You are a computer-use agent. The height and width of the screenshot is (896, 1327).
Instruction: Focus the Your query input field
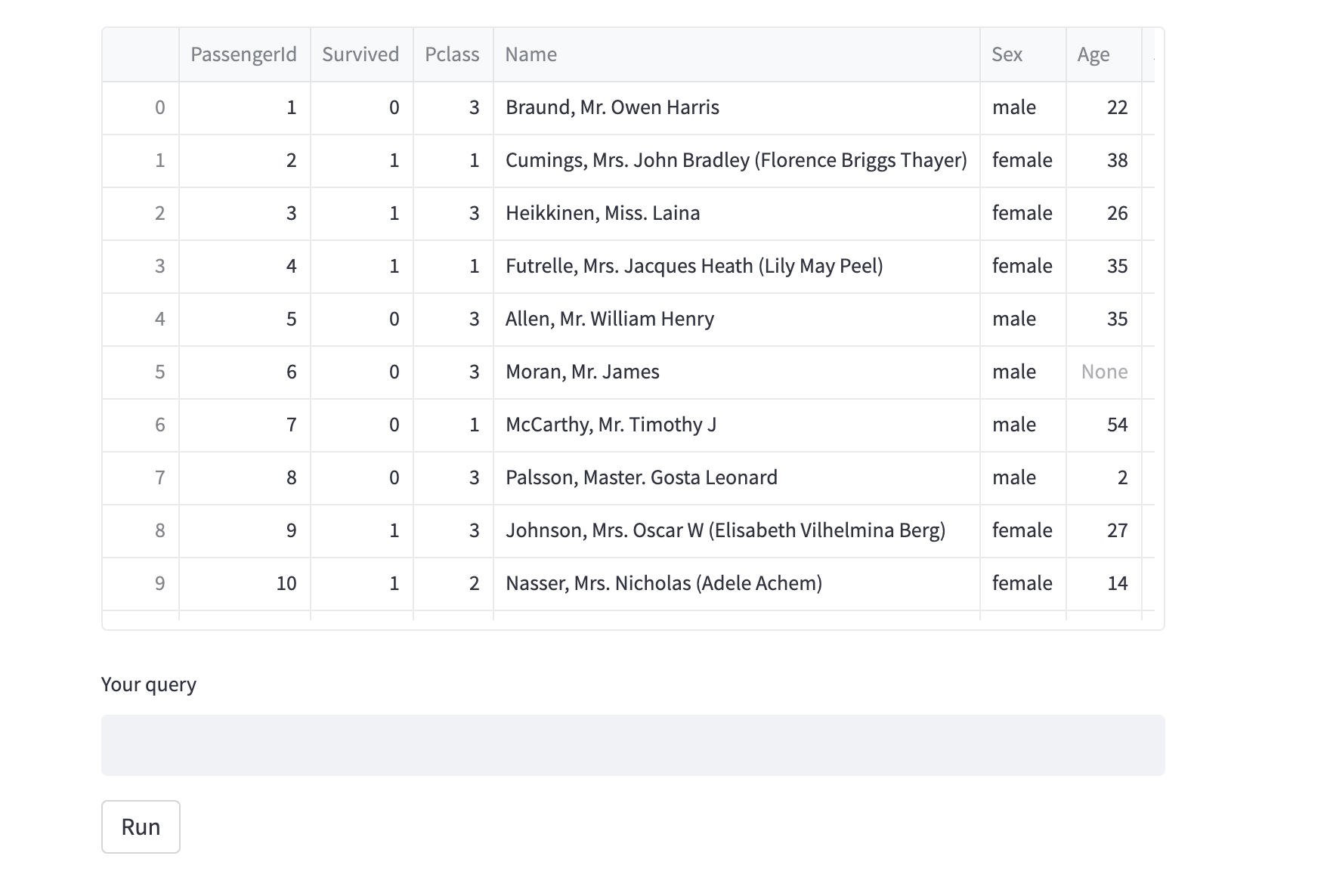click(x=633, y=745)
